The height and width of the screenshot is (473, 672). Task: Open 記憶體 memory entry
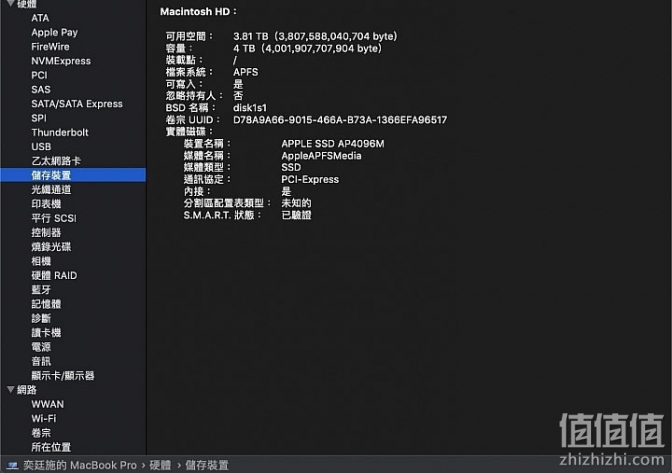click(x=46, y=304)
